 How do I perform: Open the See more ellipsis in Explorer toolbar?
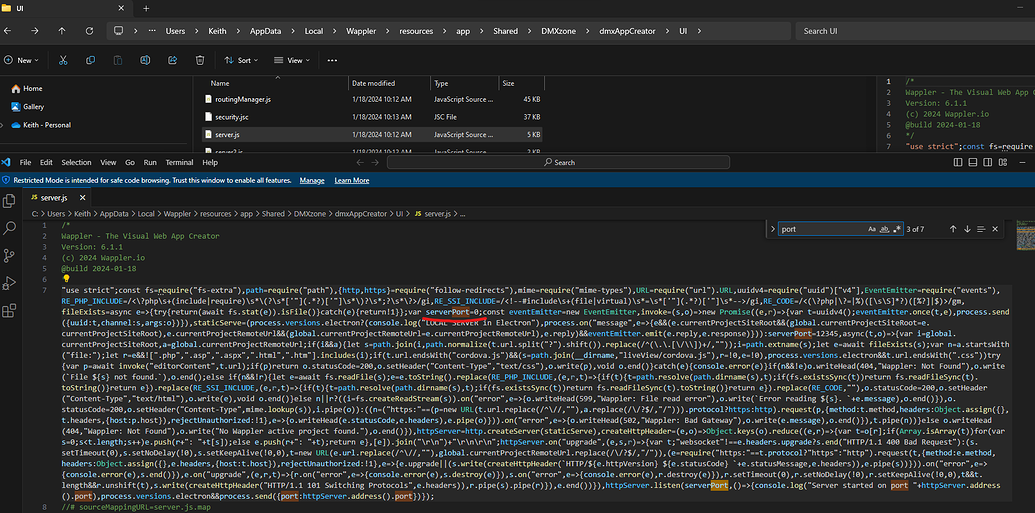pyautogui.click(x=332, y=60)
